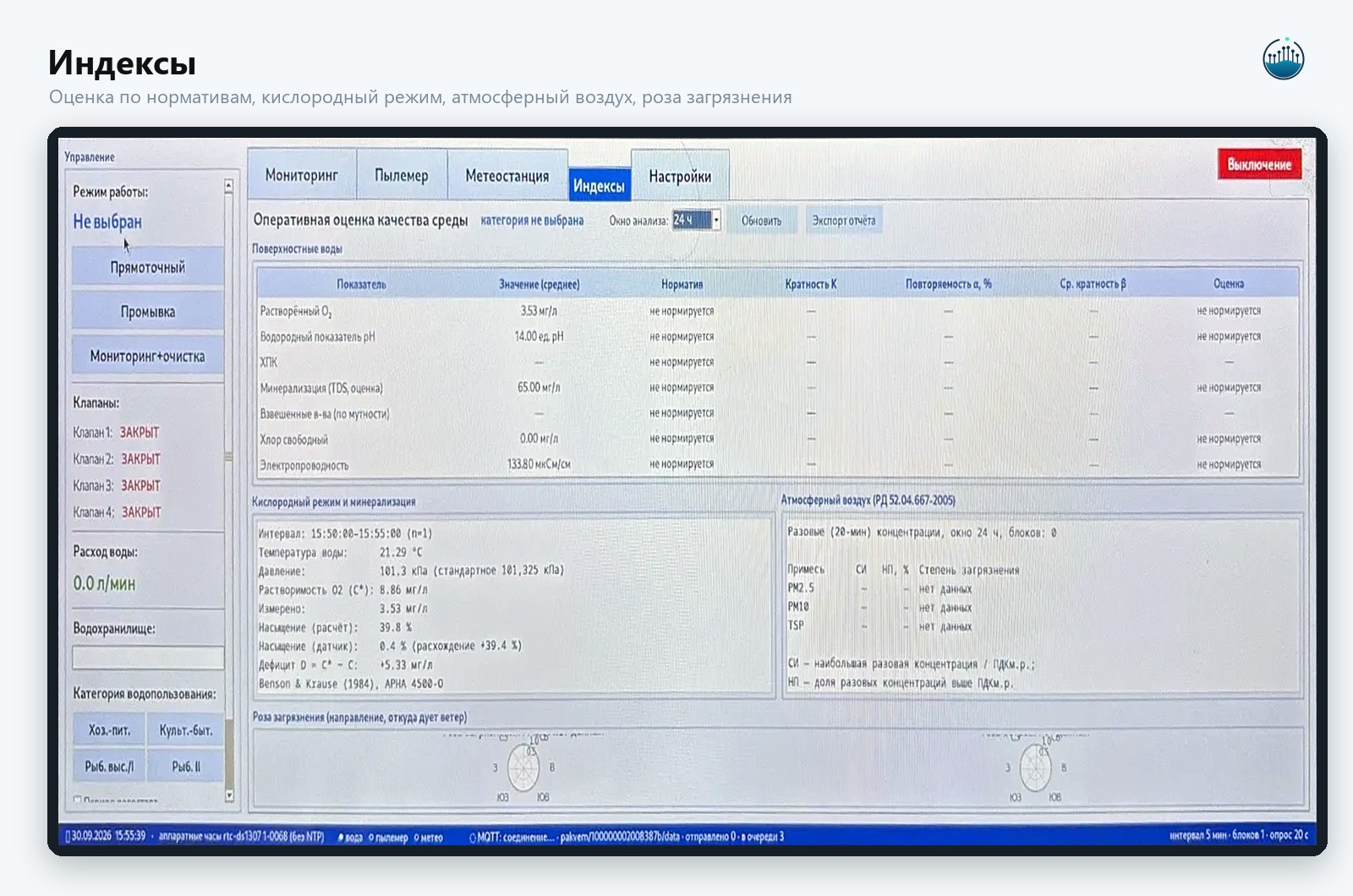Click the Клапан 4 ЗАКРЫТ status

click(x=141, y=512)
